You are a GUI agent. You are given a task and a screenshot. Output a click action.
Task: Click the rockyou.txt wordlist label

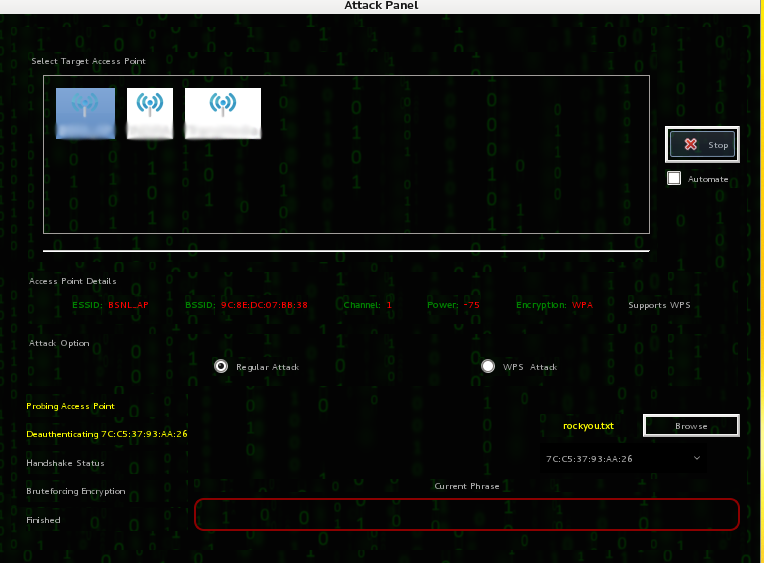588,426
